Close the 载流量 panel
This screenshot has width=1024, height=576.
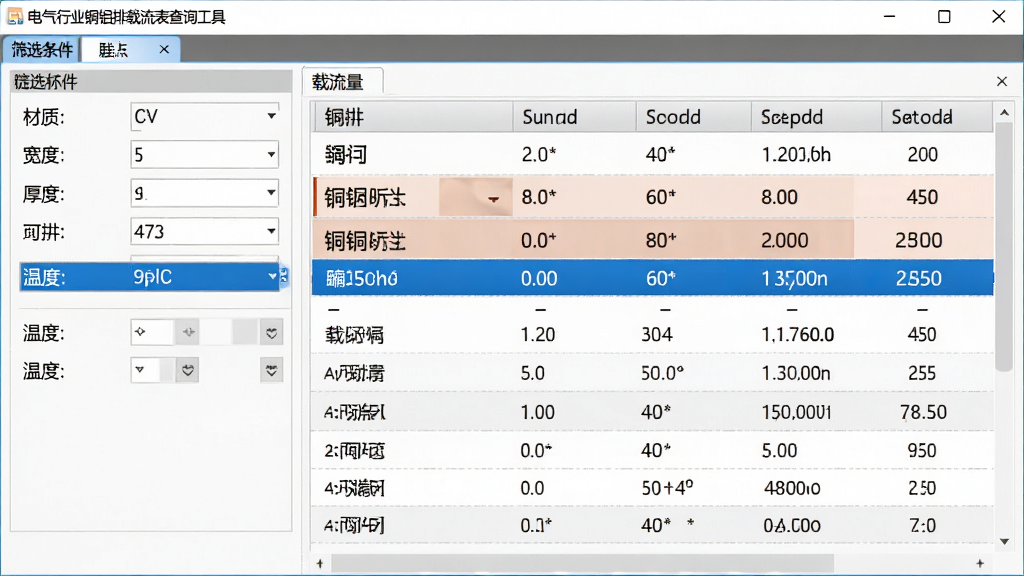1002,82
